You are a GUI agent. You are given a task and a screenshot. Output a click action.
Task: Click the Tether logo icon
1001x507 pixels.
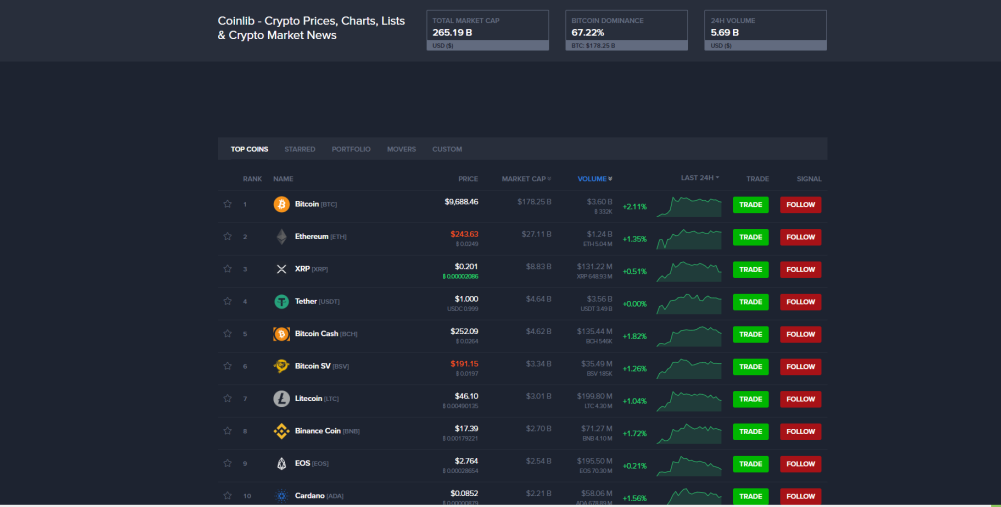[x=281, y=301]
